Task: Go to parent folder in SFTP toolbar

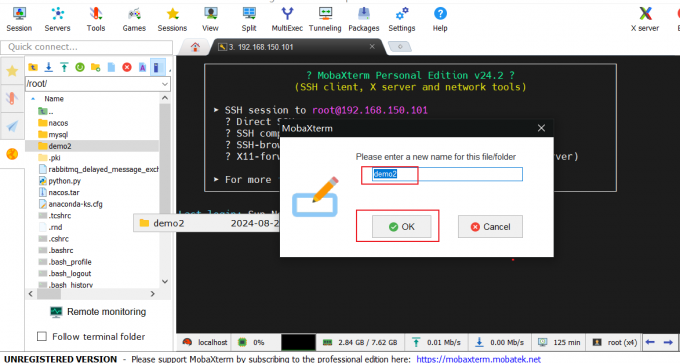Action: [33, 67]
